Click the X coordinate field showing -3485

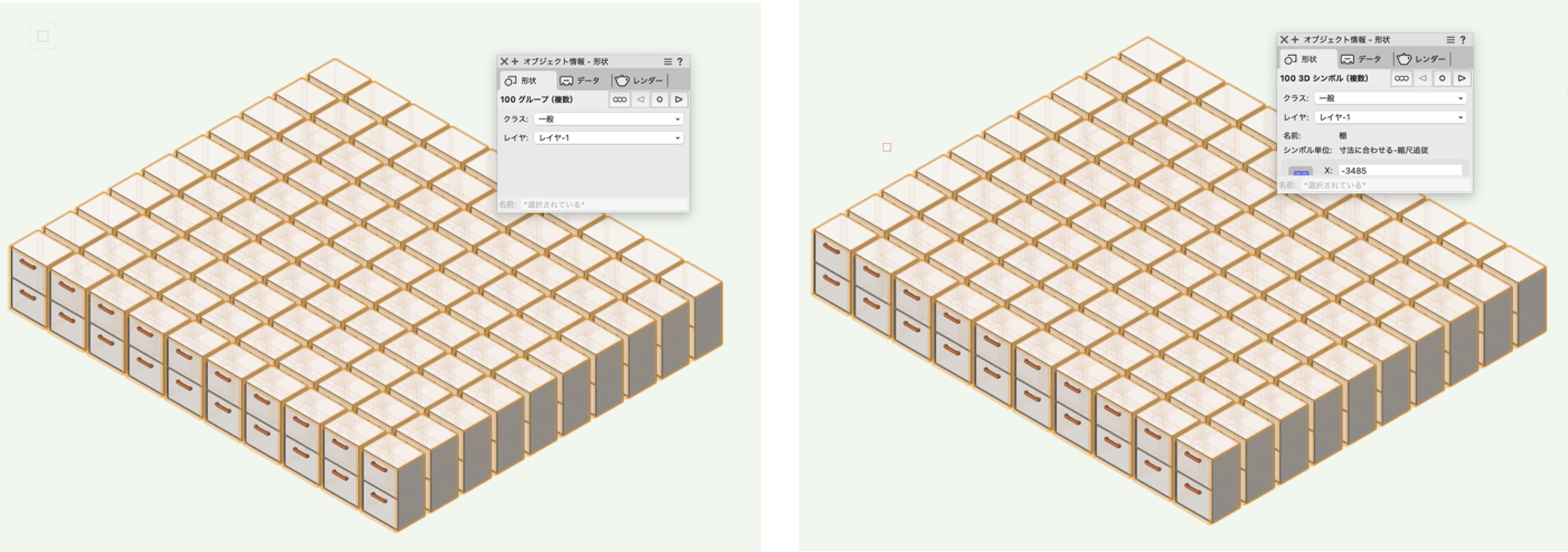click(1399, 171)
